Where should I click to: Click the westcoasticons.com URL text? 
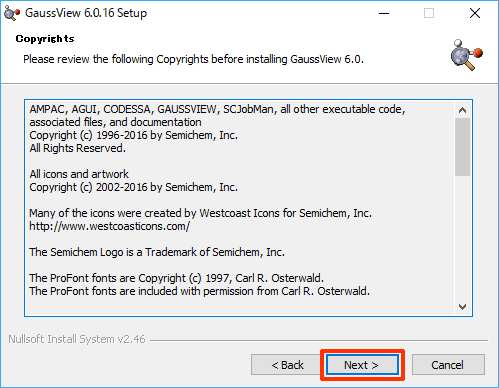click(110, 226)
